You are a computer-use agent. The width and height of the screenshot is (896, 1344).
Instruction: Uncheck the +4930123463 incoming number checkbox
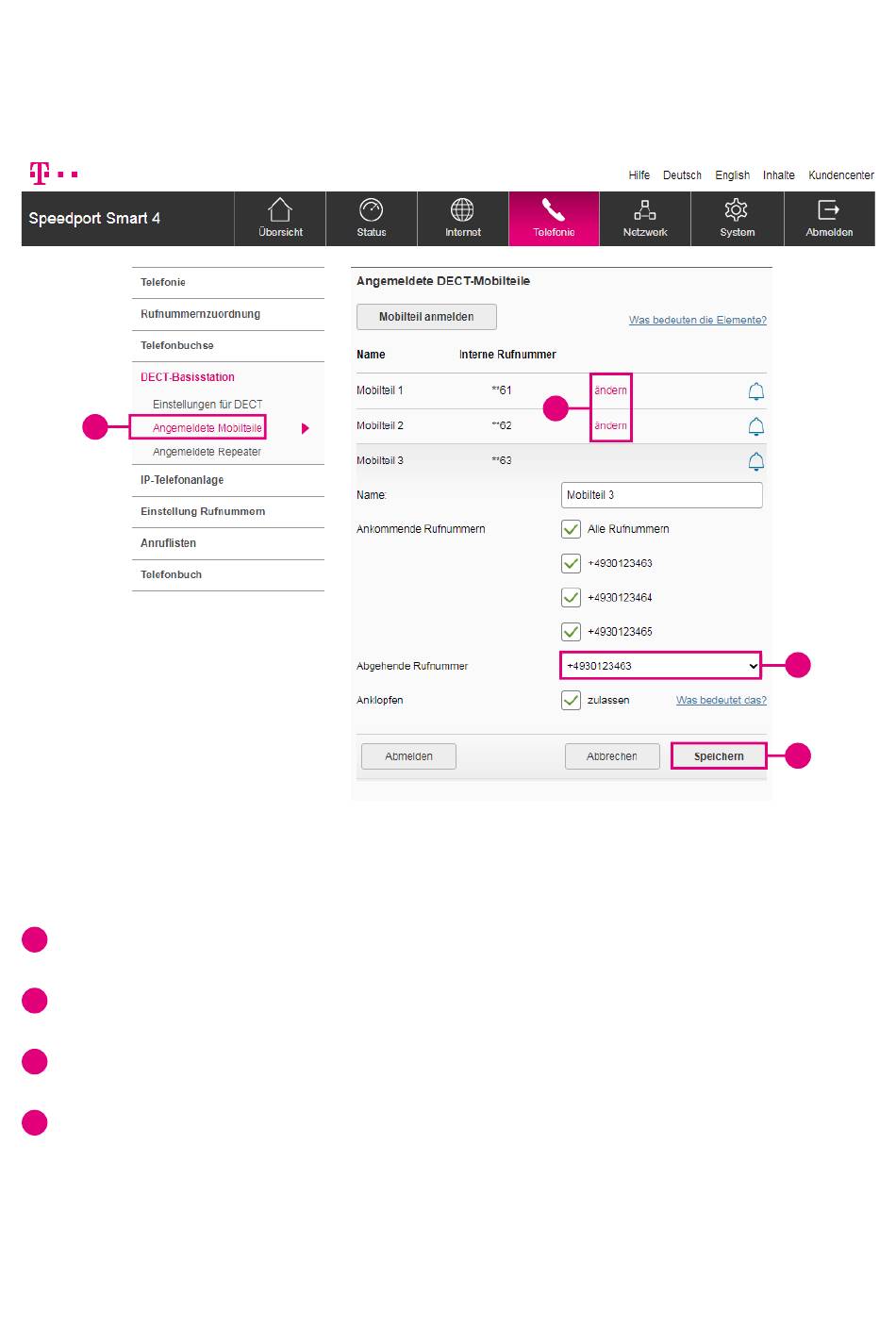click(x=571, y=563)
